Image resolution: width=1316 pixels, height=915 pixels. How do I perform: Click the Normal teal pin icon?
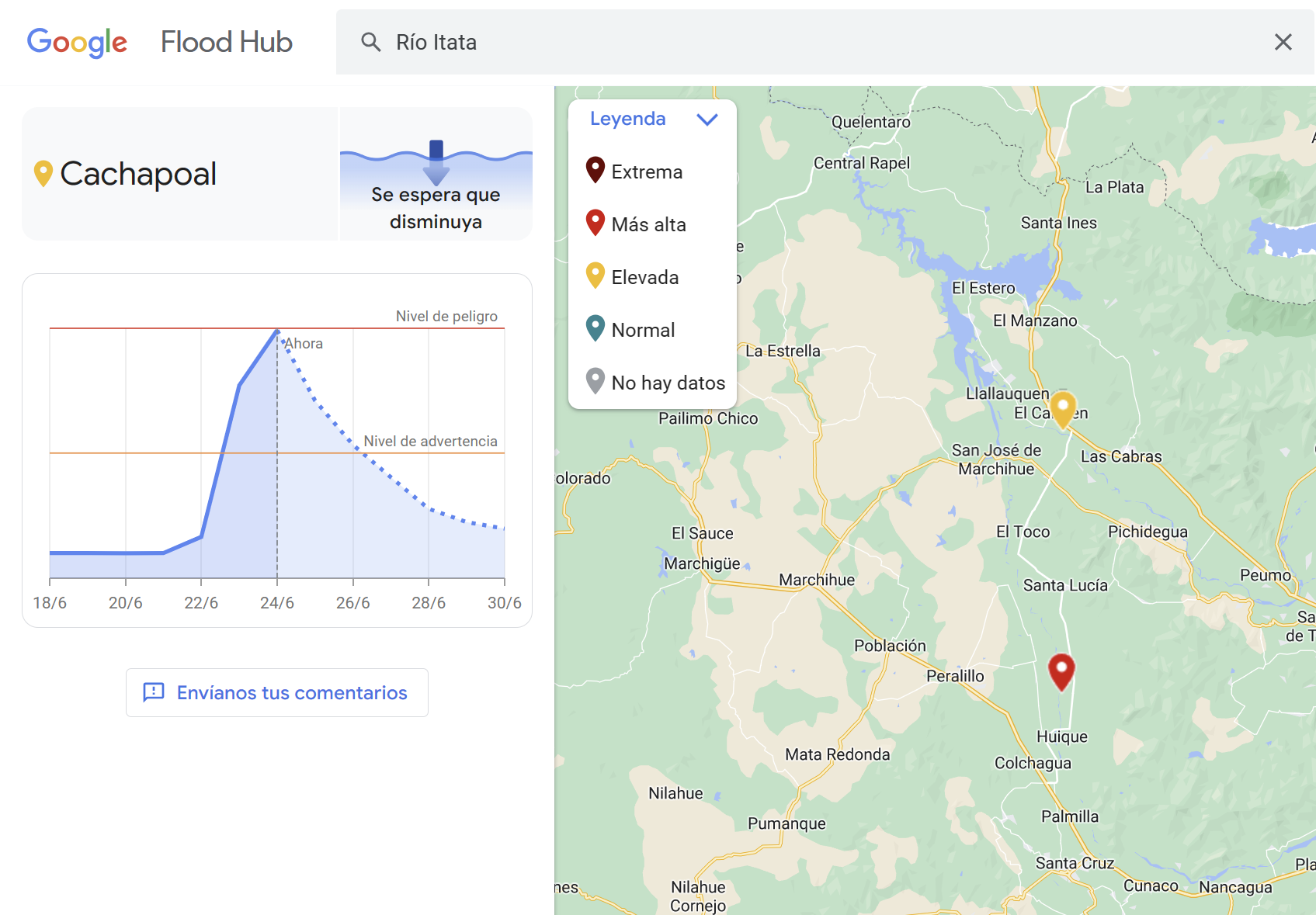pyautogui.click(x=595, y=328)
